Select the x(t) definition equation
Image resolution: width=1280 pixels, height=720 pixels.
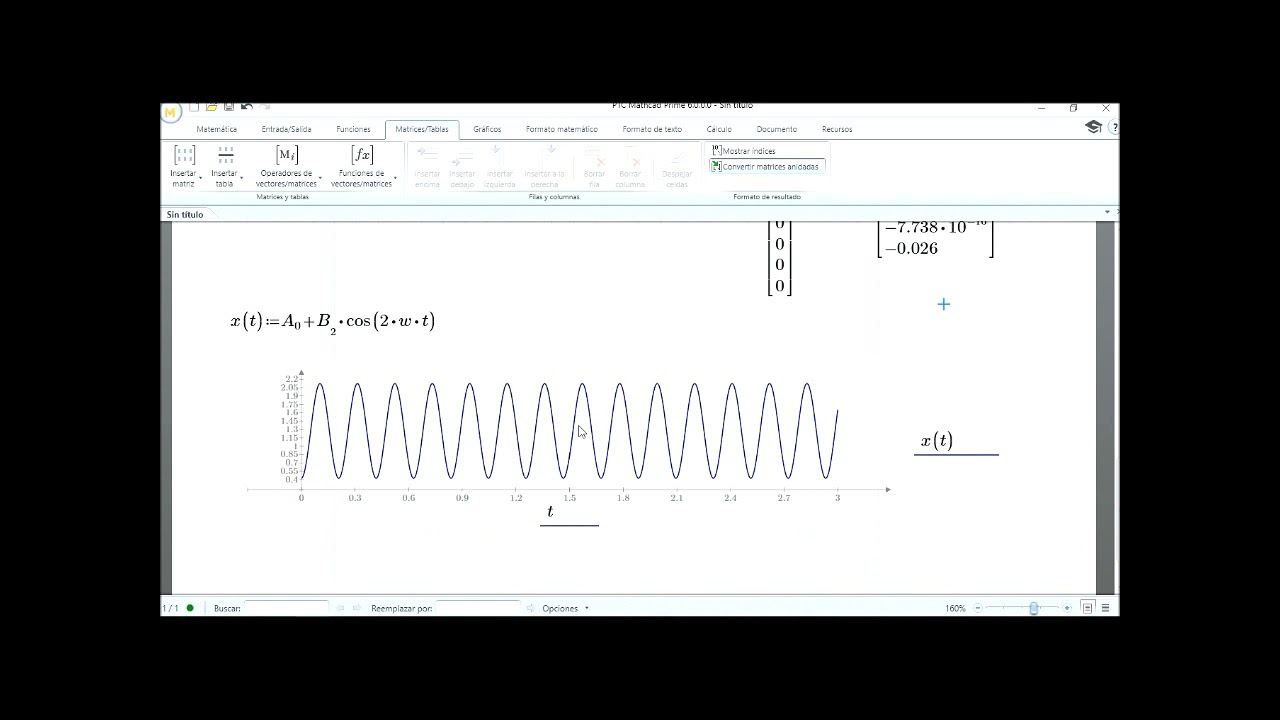pyautogui.click(x=332, y=322)
